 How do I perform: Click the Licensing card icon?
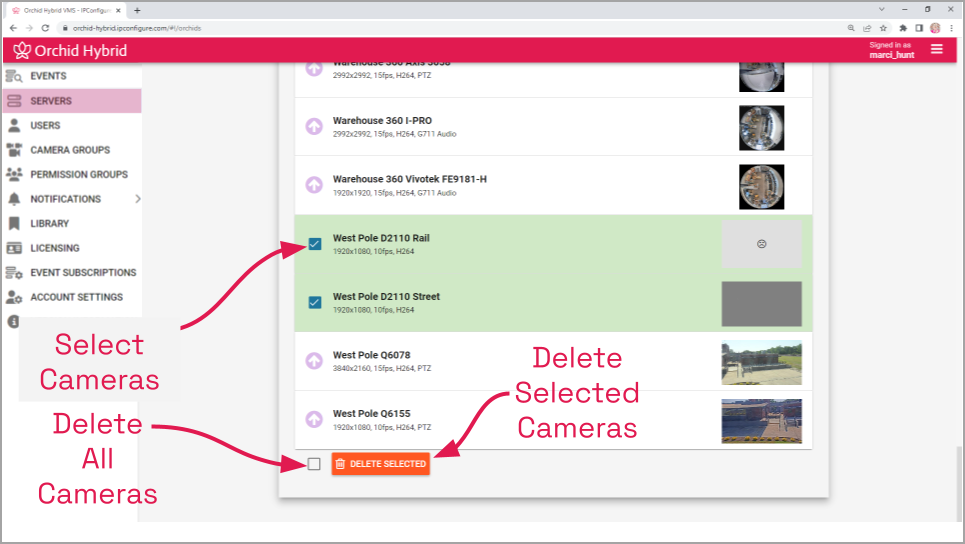(14, 248)
